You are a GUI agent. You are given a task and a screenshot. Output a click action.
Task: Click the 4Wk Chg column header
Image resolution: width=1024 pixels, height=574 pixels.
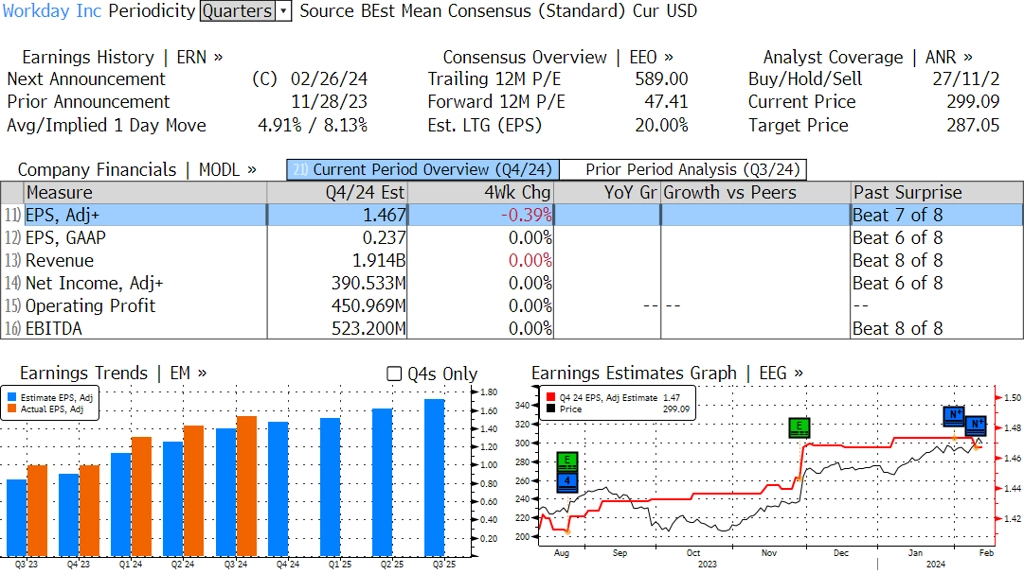point(480,193)
